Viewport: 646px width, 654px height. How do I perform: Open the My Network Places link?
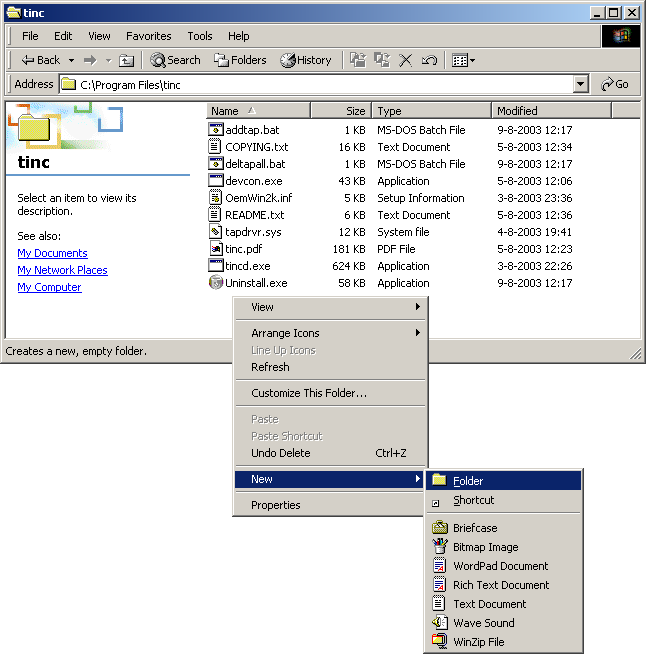click(x=62, y=270)
